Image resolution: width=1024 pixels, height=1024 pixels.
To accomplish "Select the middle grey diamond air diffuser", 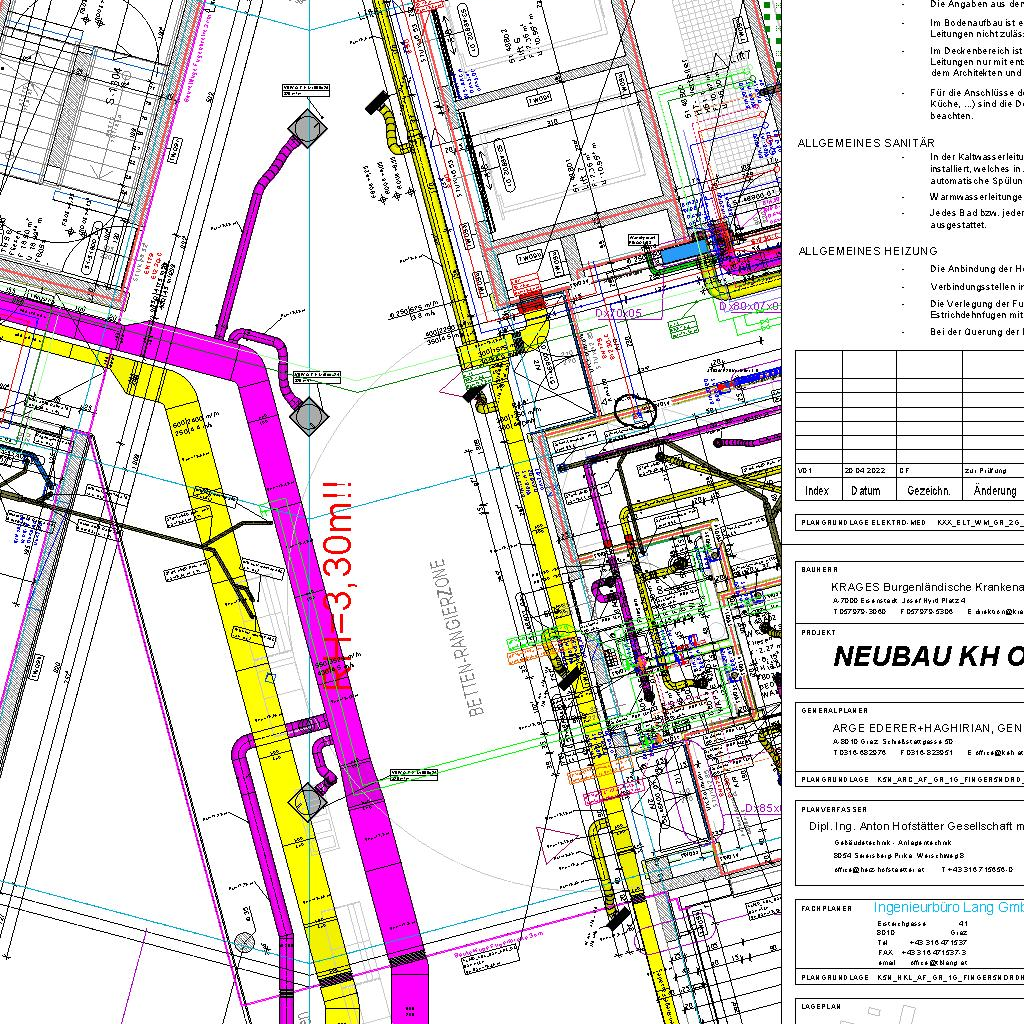I will (x=308, y=413).
